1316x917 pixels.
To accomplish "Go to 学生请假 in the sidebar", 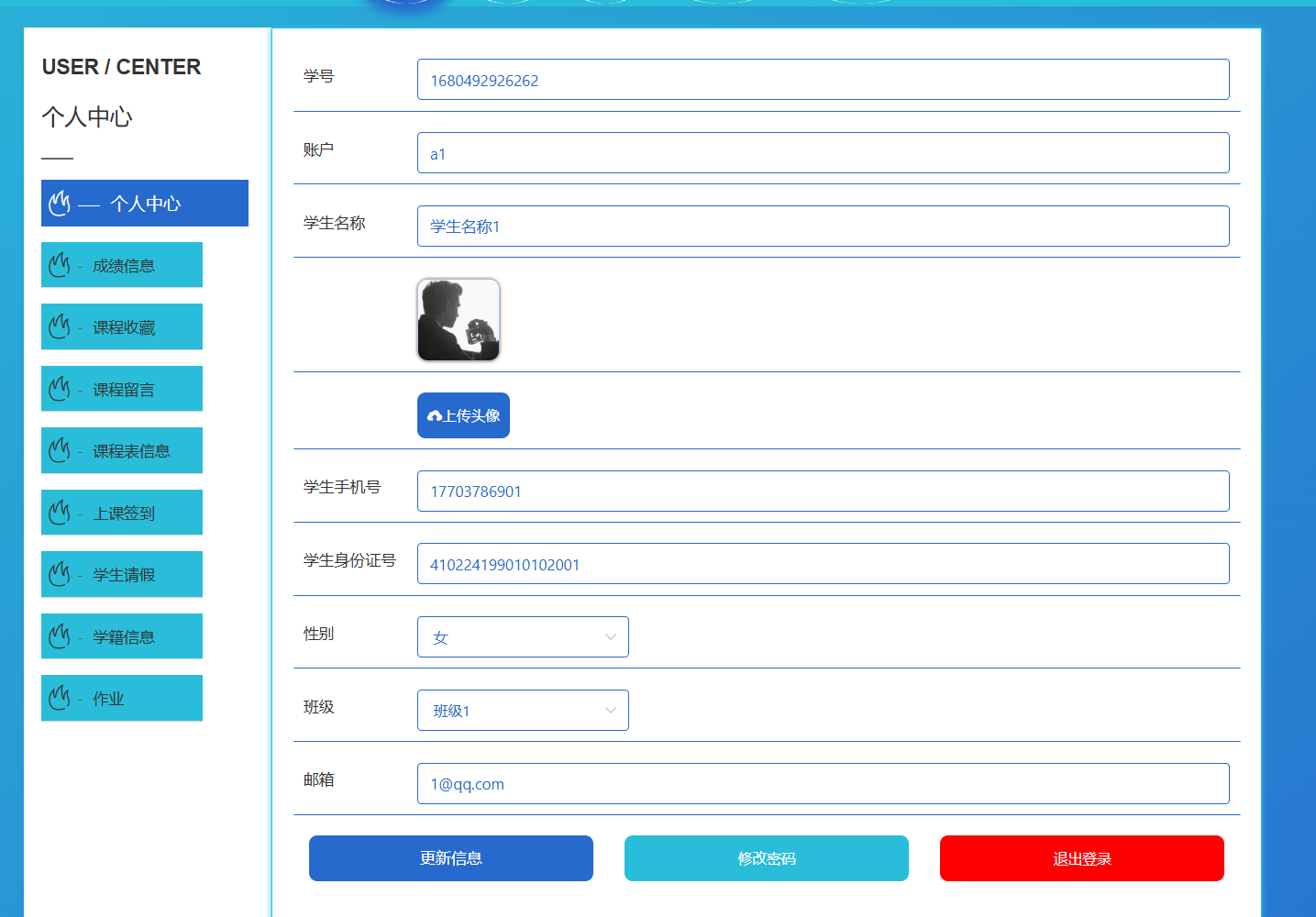I will pos(122,574).
